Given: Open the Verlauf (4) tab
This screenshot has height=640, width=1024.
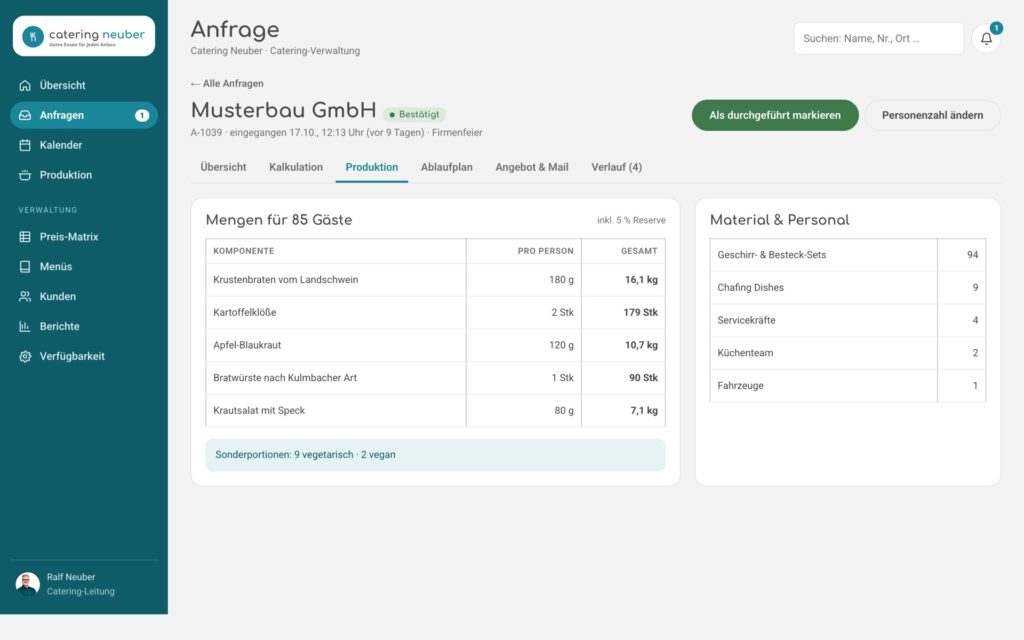Looking at the screenshot, I should 616,167.
